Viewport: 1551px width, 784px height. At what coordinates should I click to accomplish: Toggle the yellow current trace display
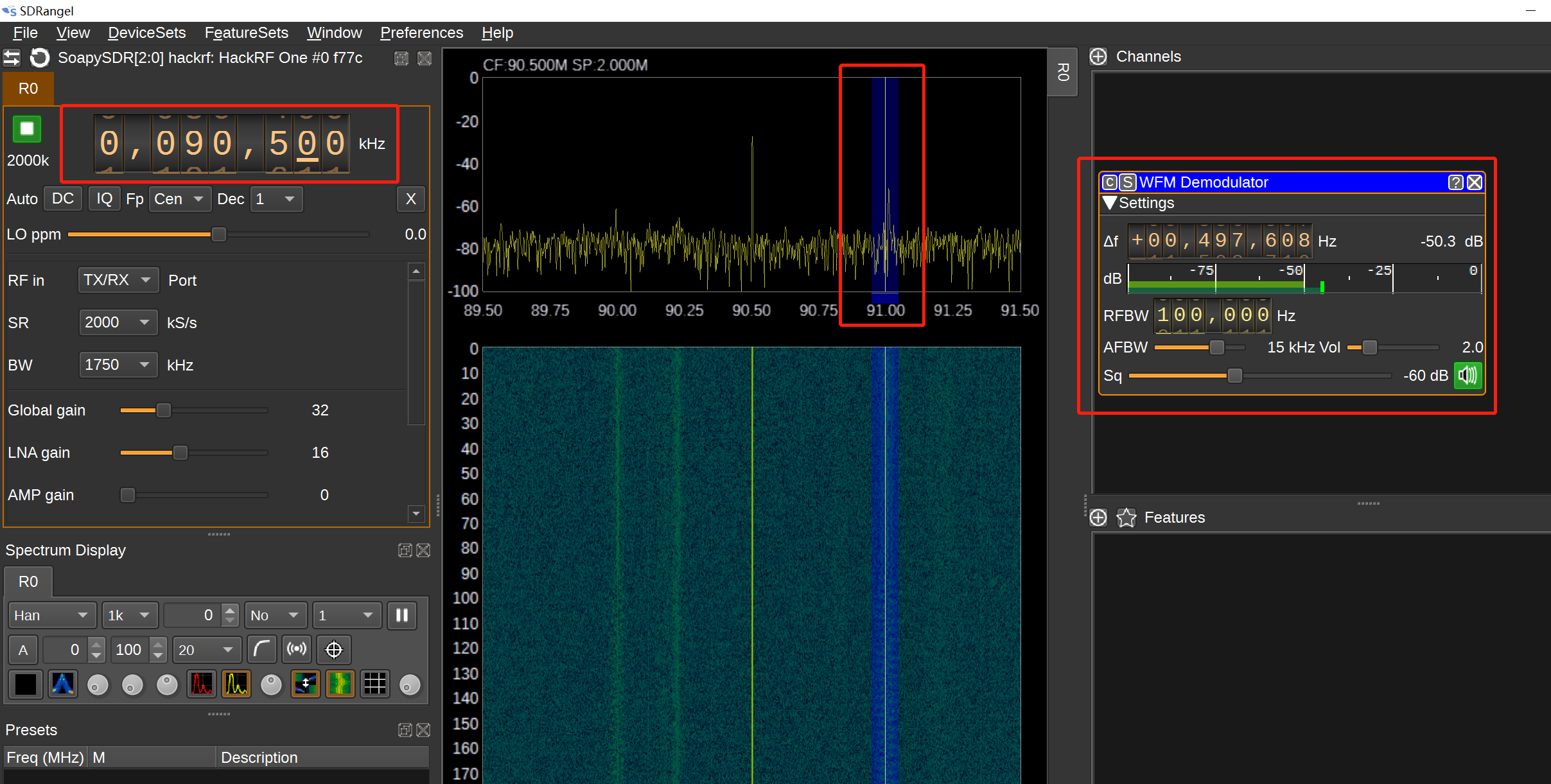[x=236, y=684]
